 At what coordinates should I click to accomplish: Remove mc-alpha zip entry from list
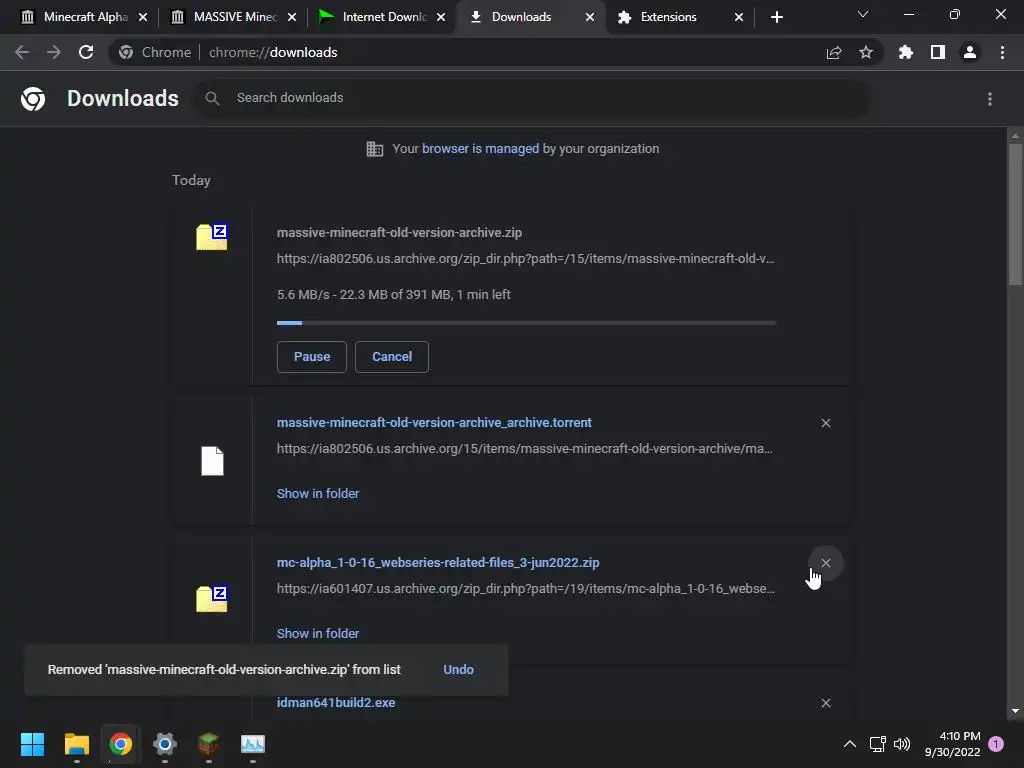coord(826,563)
